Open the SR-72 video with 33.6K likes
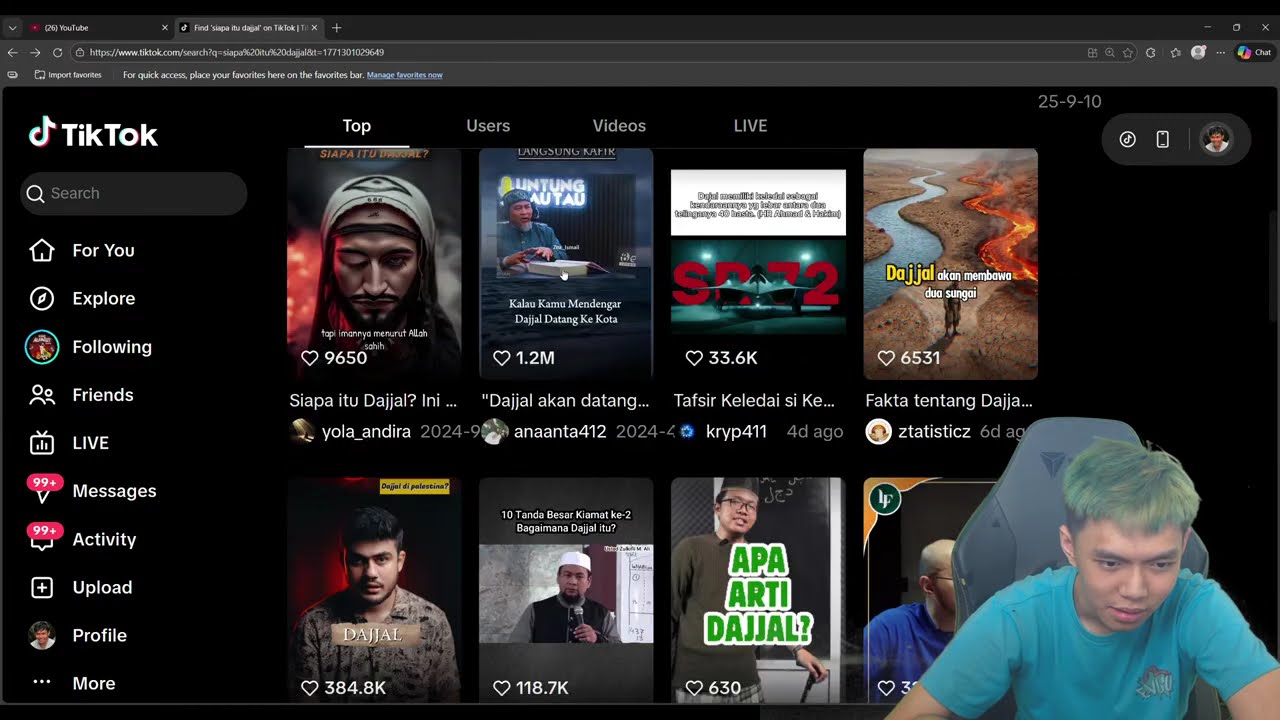1280x720 pixels. click(x=758, y=264)
